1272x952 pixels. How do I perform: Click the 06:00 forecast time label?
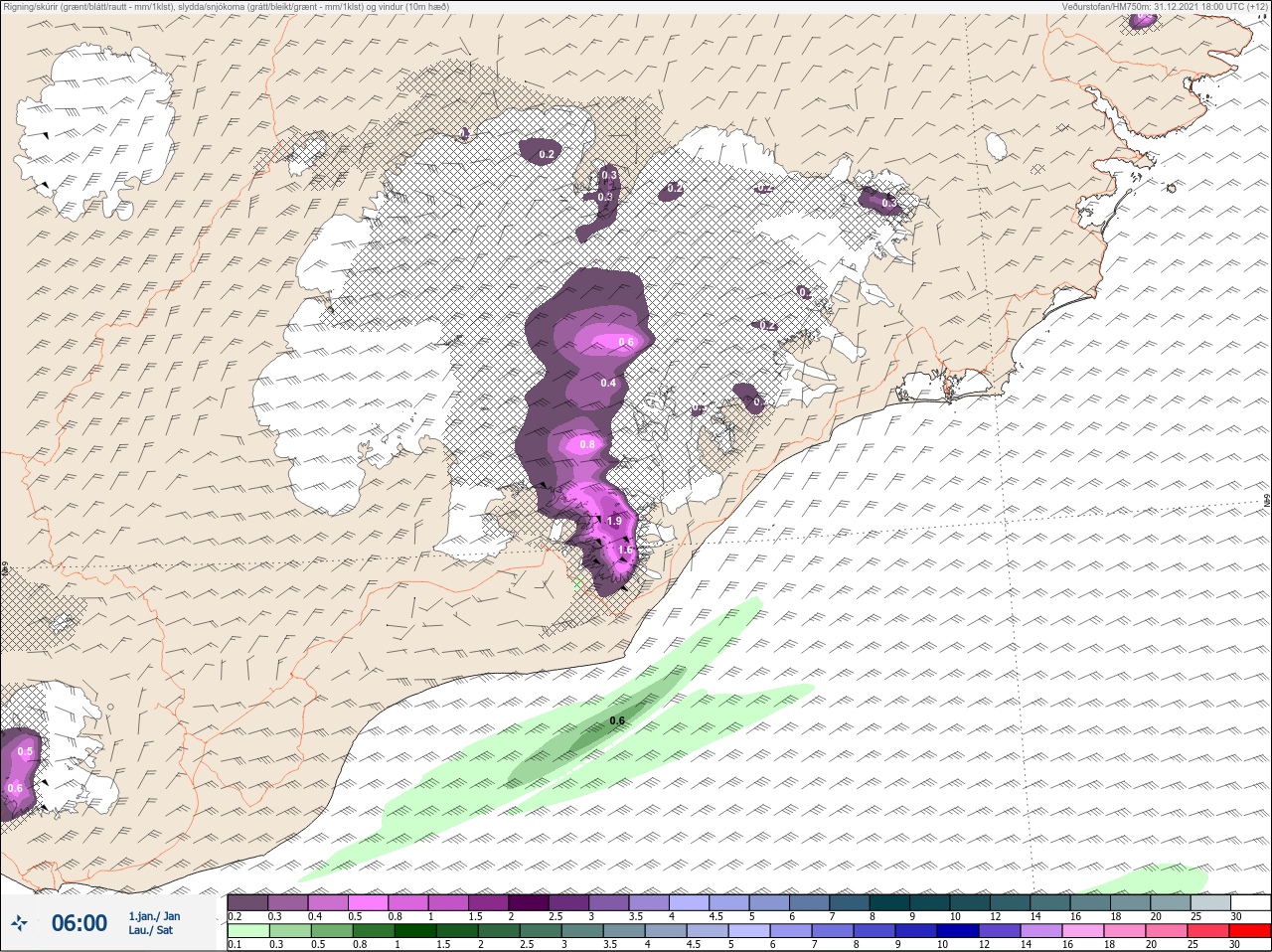79,924
